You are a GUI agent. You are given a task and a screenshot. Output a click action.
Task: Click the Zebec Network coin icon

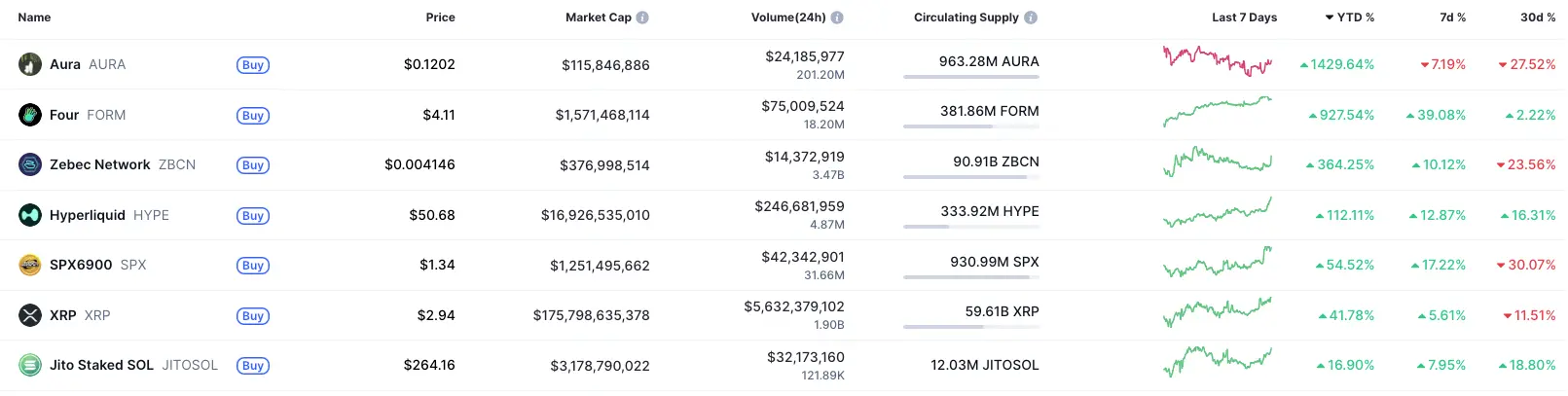tap(30, 164)
